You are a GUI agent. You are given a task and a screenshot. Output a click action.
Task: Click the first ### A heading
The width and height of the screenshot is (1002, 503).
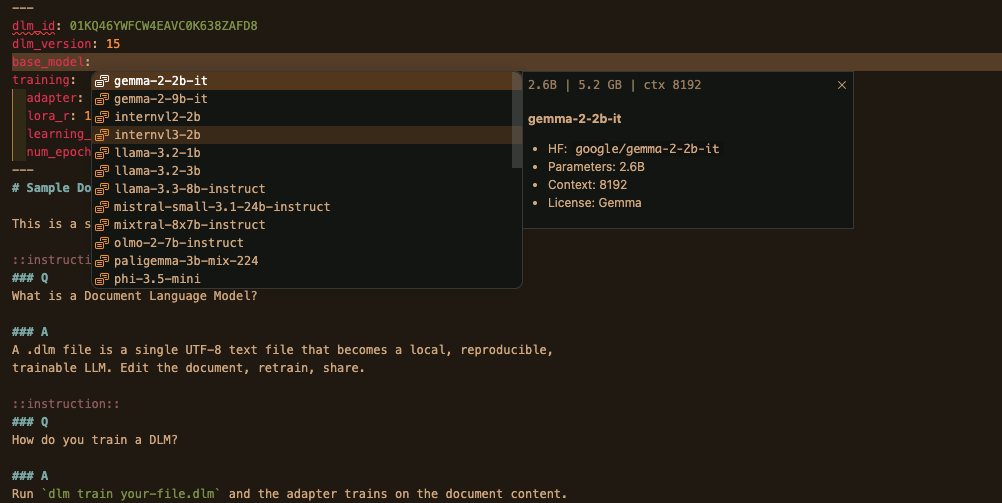(30, 332)
